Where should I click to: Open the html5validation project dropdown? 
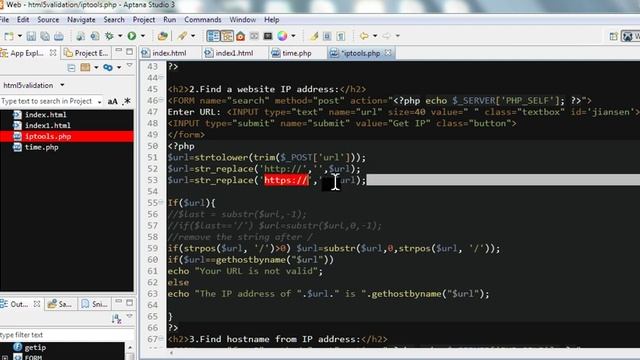click(x=62, y=85)
